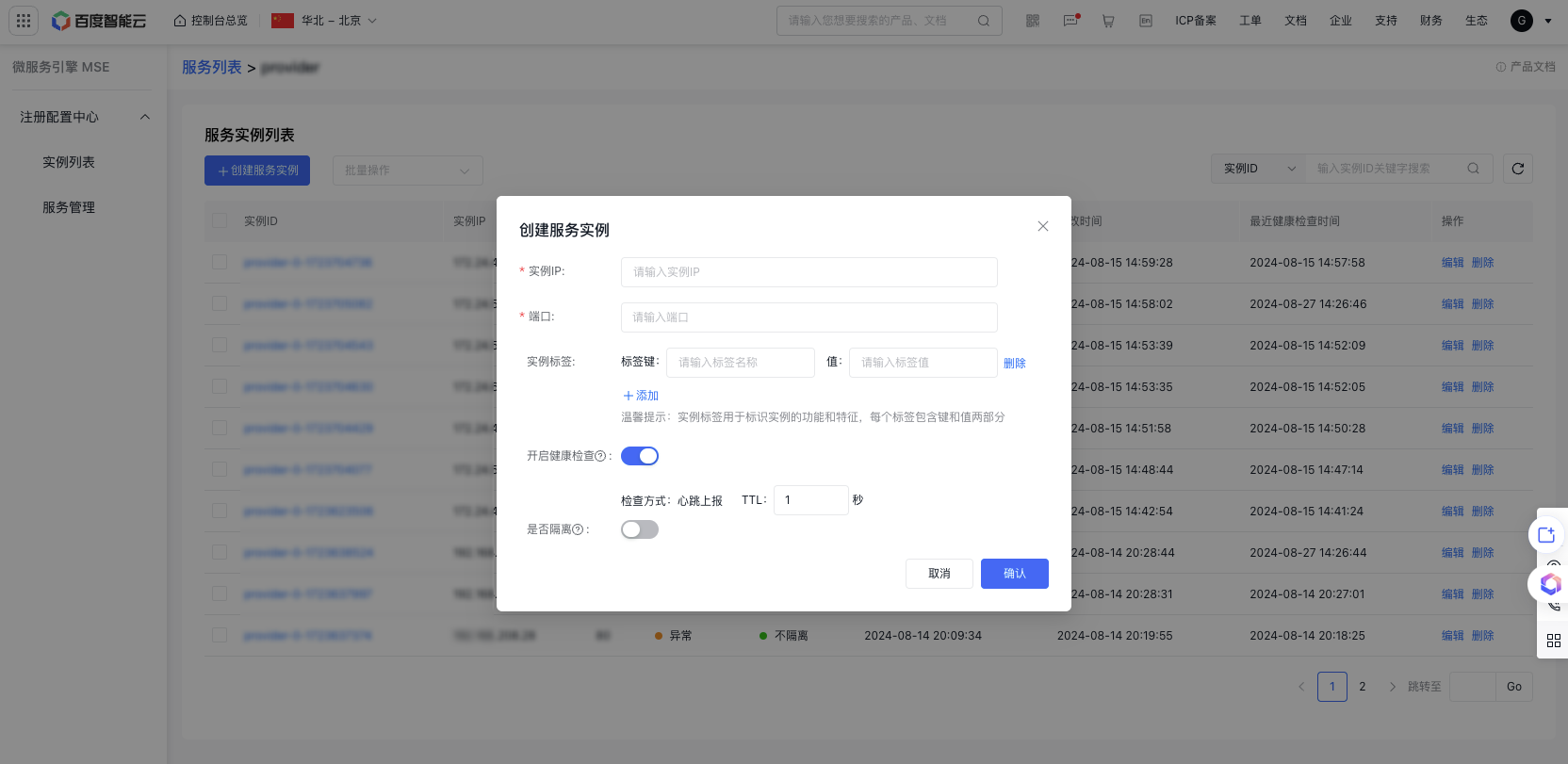
Task: Click the Baidu AI Cloud logo
Action: [x=99, y=21]
